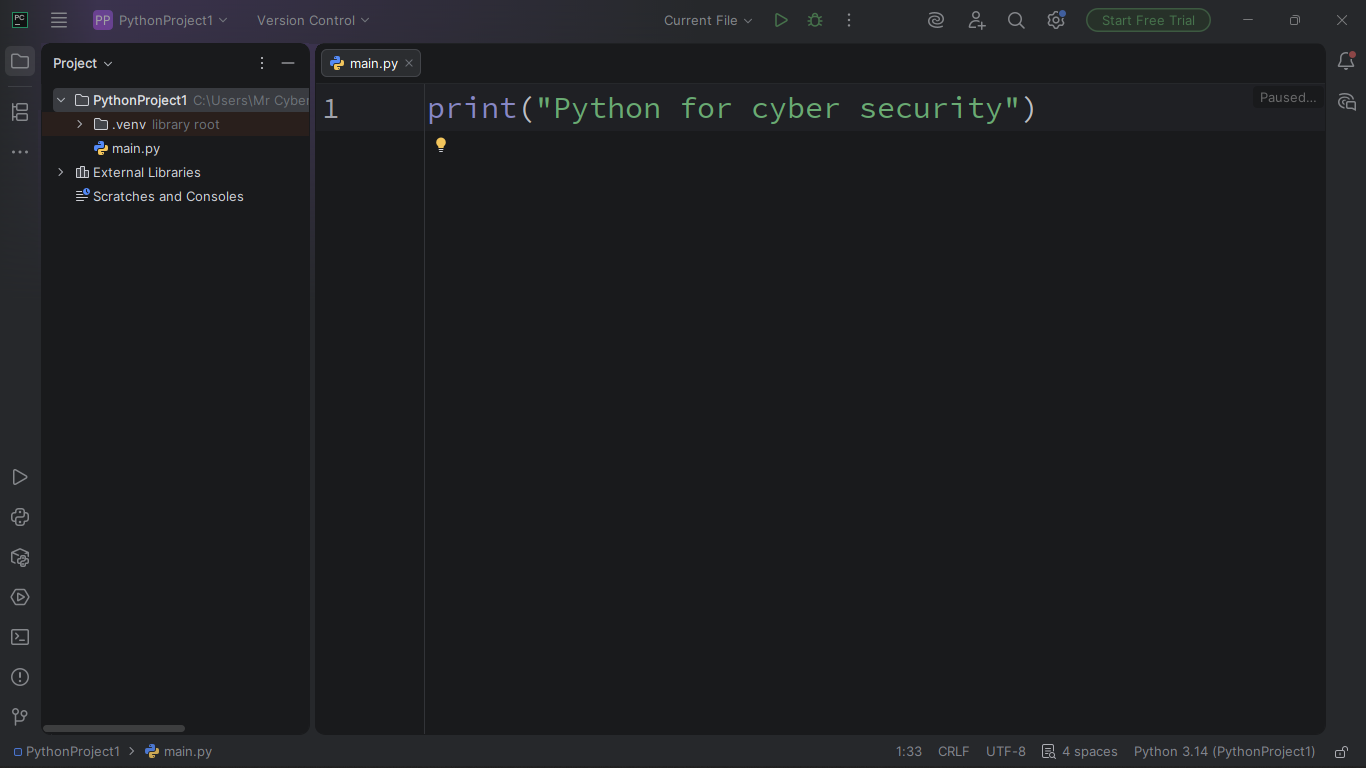Screen dimensions: 1366x768
Task: Open the Version Control dropdown
Action: pyautogui.click(x=313, y=20)
